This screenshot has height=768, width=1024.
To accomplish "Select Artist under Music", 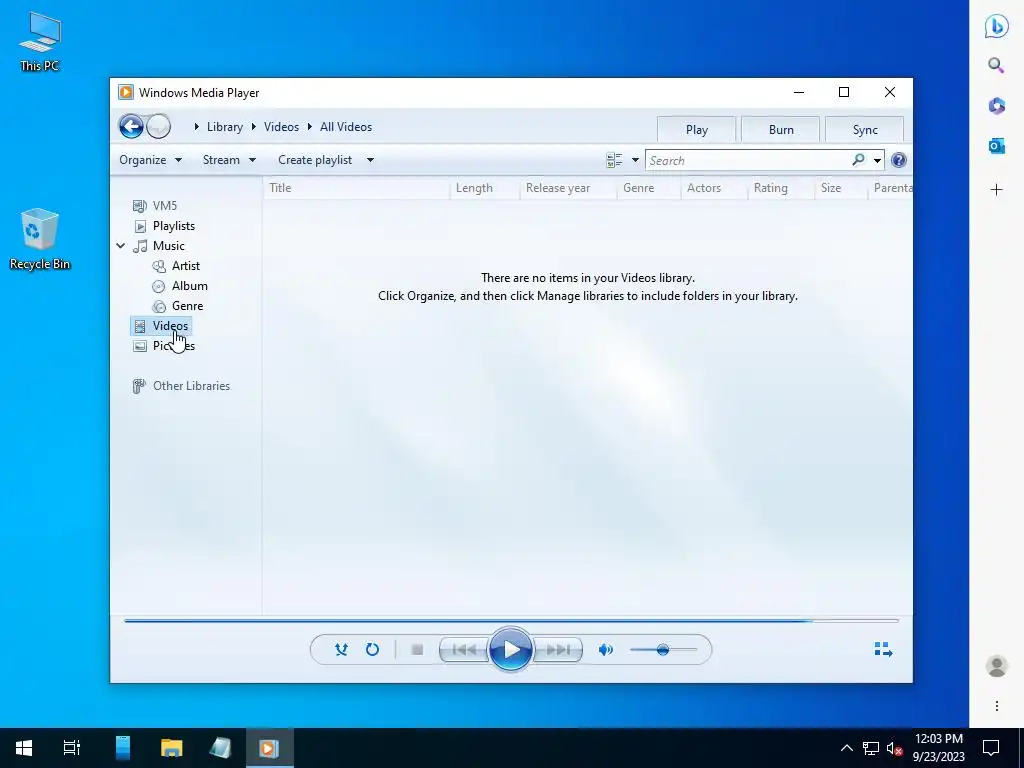I will click(185, 266).
